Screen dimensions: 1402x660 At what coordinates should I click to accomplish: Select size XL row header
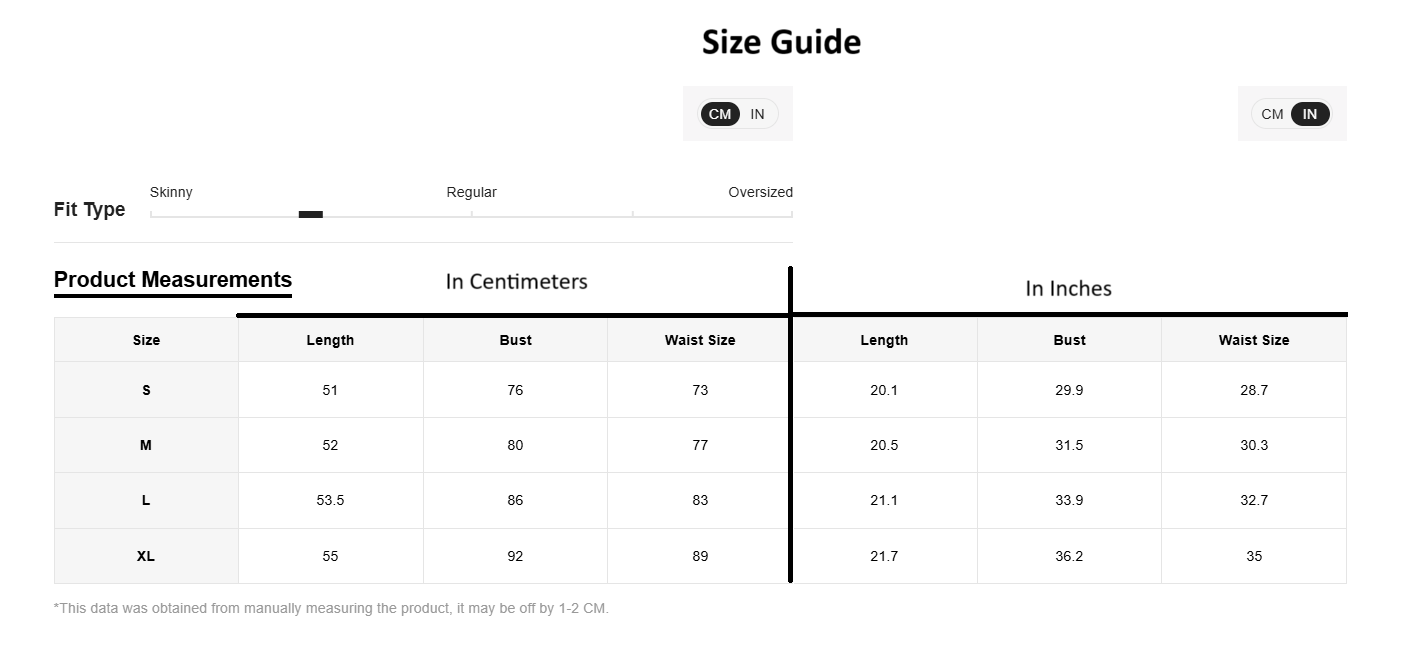click(146, 555)
